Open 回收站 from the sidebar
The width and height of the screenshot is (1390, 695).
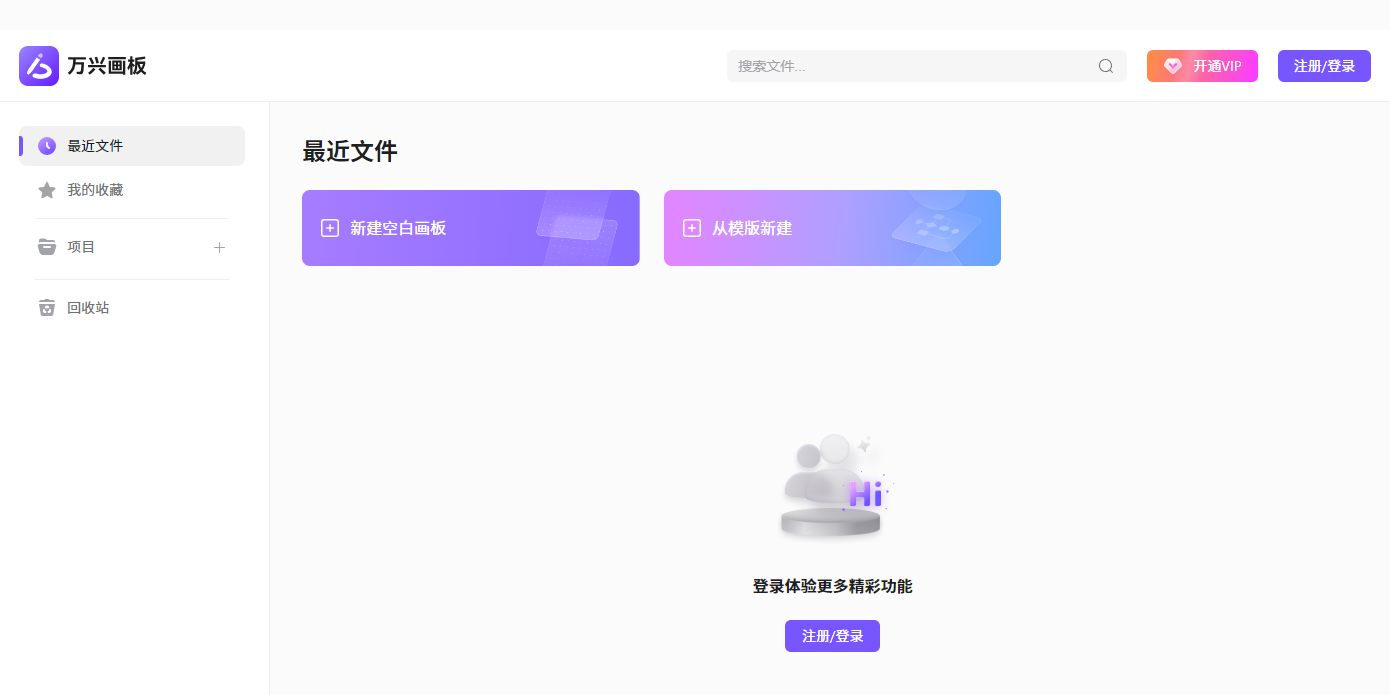88,307
